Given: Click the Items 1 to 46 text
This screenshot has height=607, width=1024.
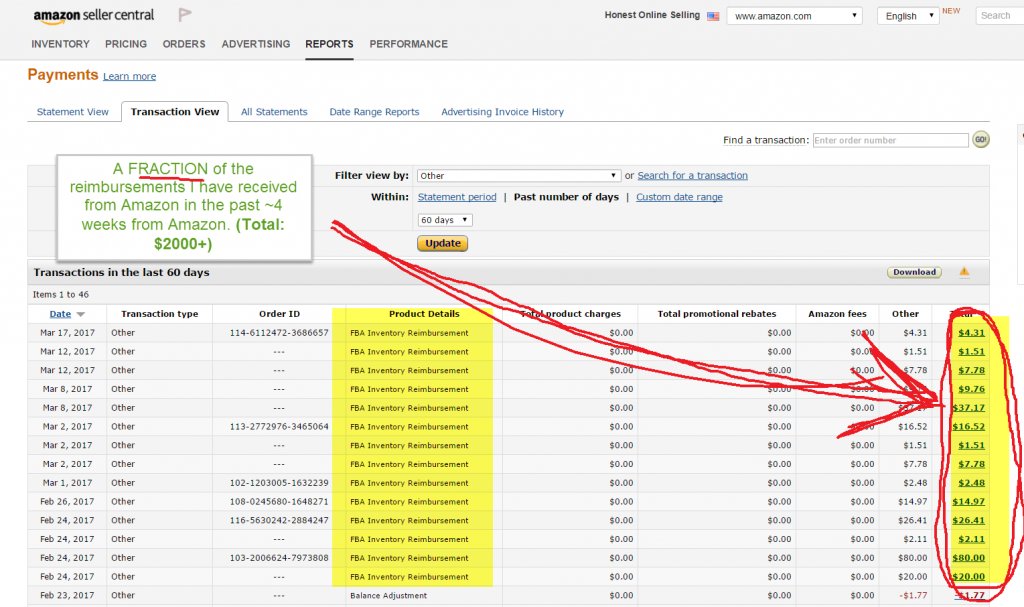Looking at the screenshot, I should point(61,295).
